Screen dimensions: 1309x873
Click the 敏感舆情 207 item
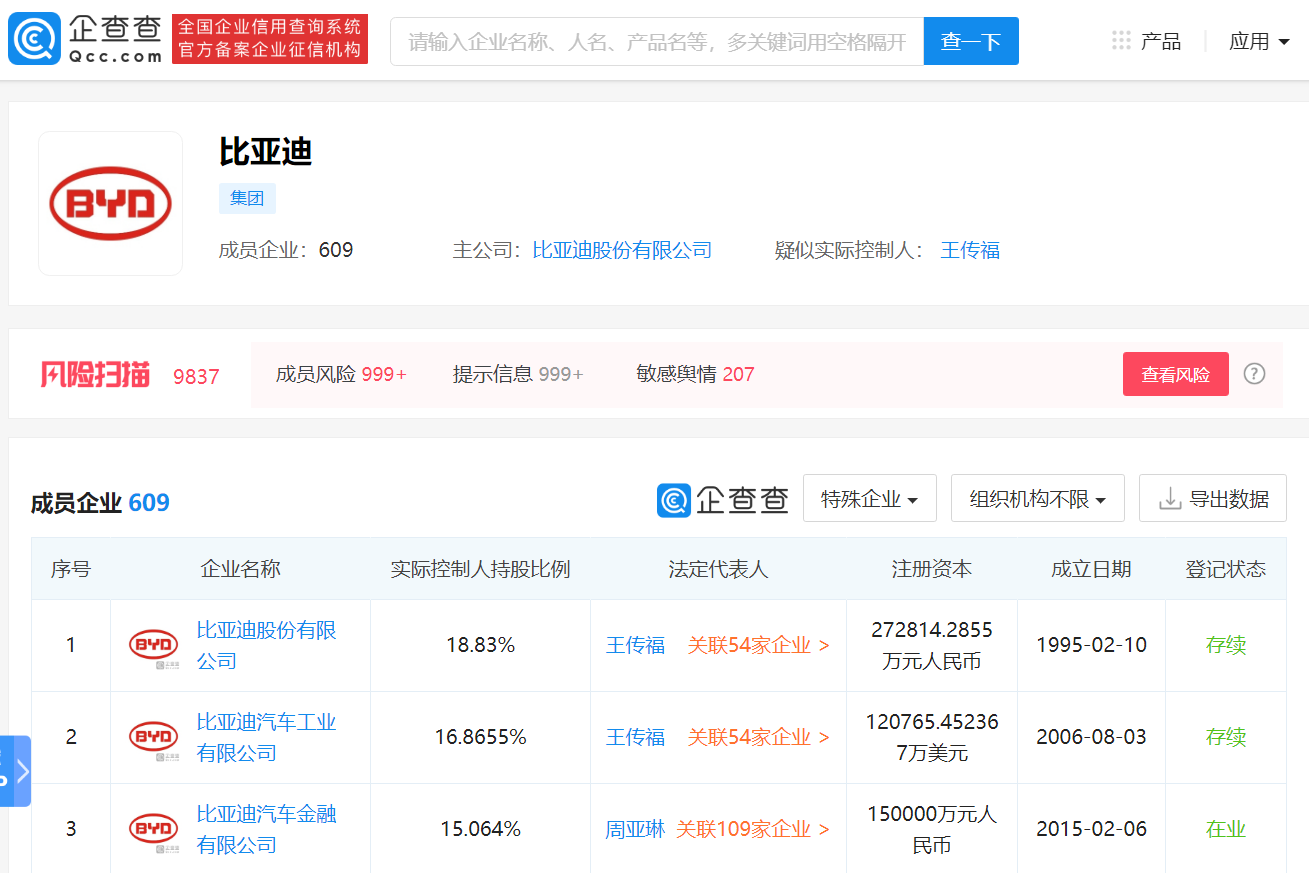pyautogui.click(x=695, y=374)
